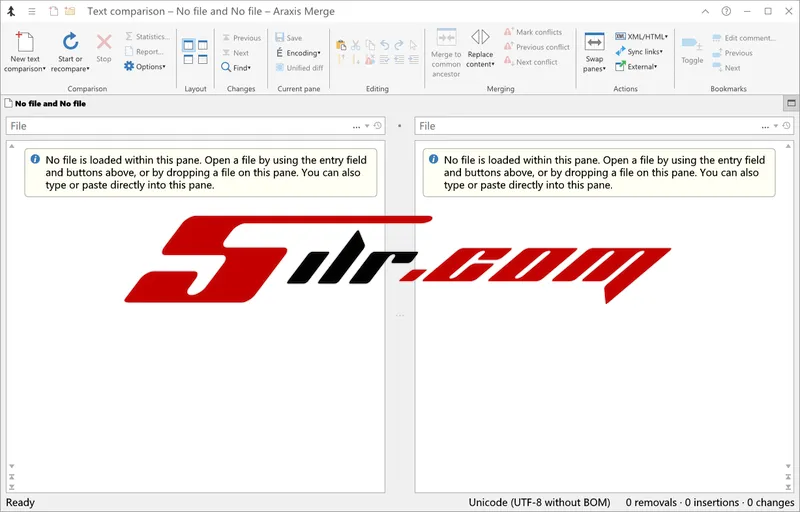This screenshot has height=512, width=800.
Task: Select two-way horizontal layout
Action: click(188, 60)
